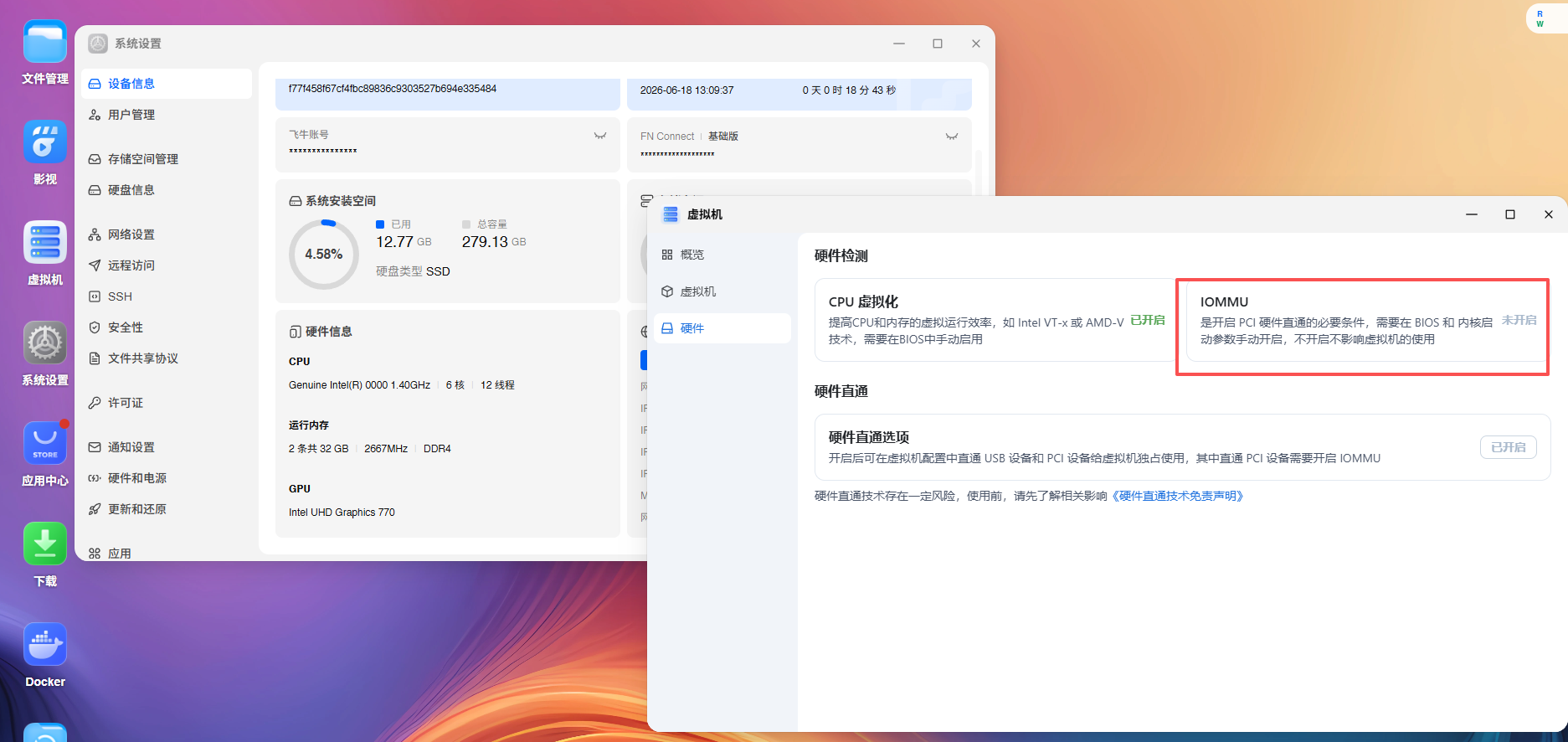Click the 已开启 button for 硬件直通选项
Image resolution: width=1568 pixels, height=742 pixels.
1509,447
